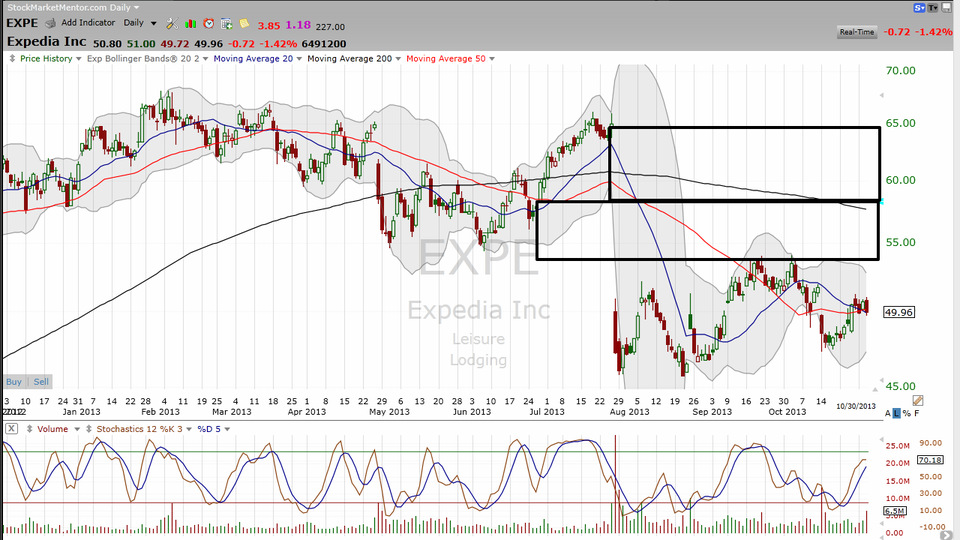Screen dimensions: 960x540
Task: Close the lower indicator pane with X
Action: click(x=10, y=429)
